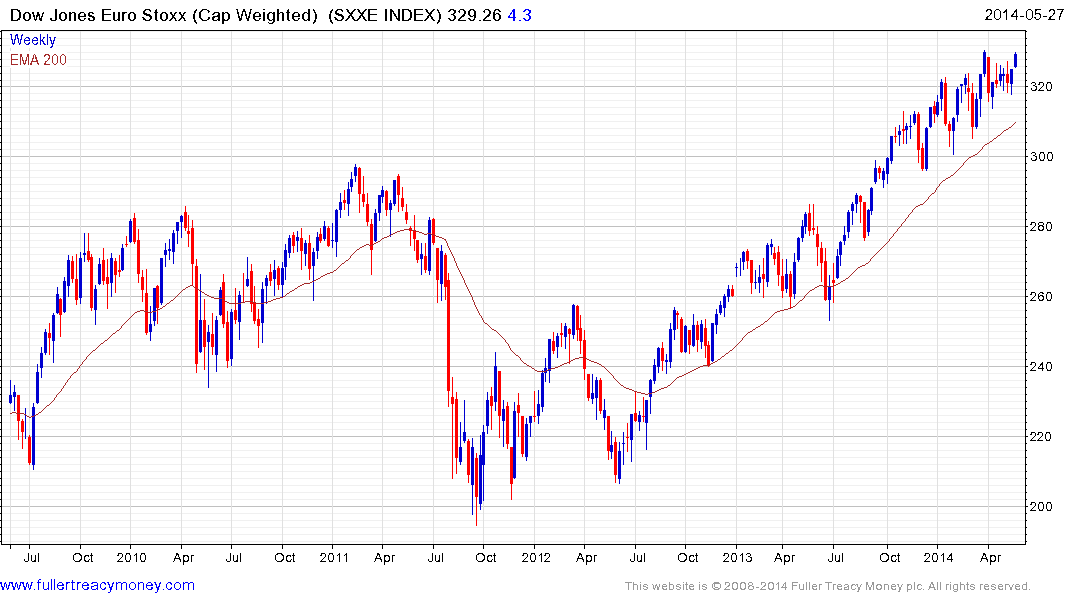Click the '(SXXE INDEX)' ticker text

[385, 15]
